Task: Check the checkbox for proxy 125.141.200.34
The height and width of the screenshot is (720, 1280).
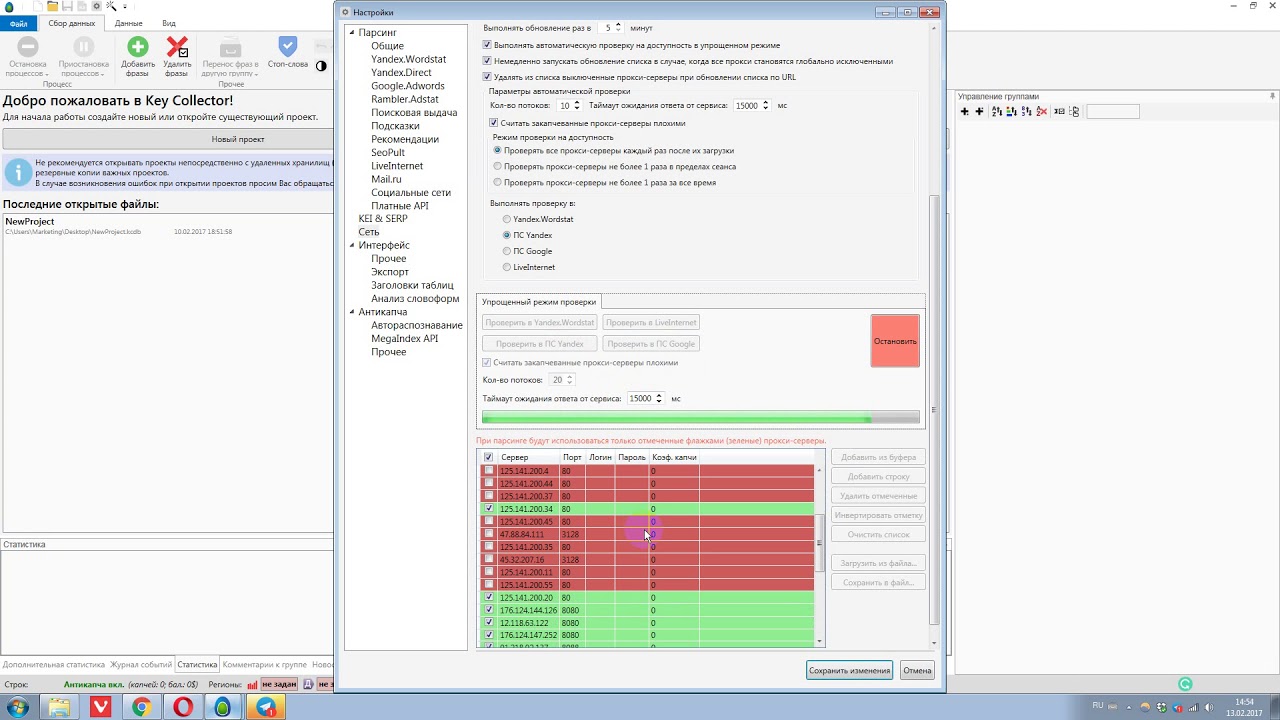Action: [489, 509]
